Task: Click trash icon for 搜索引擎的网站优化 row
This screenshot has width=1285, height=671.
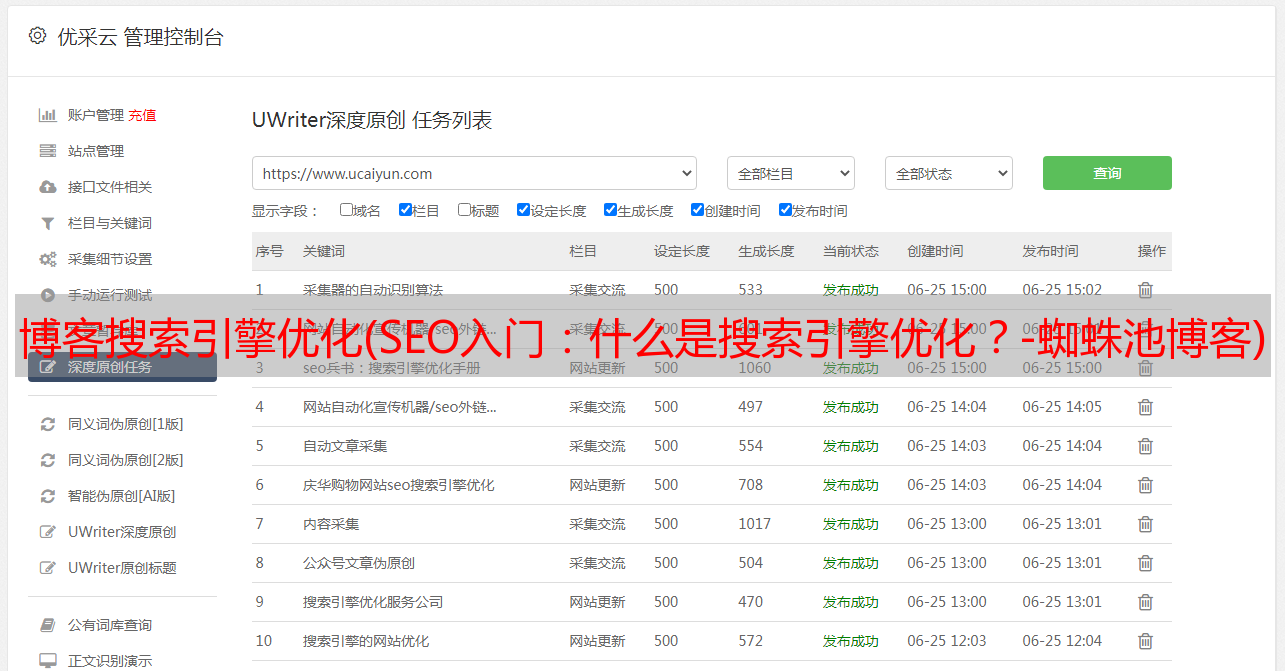Action: tap(1145, 641)
